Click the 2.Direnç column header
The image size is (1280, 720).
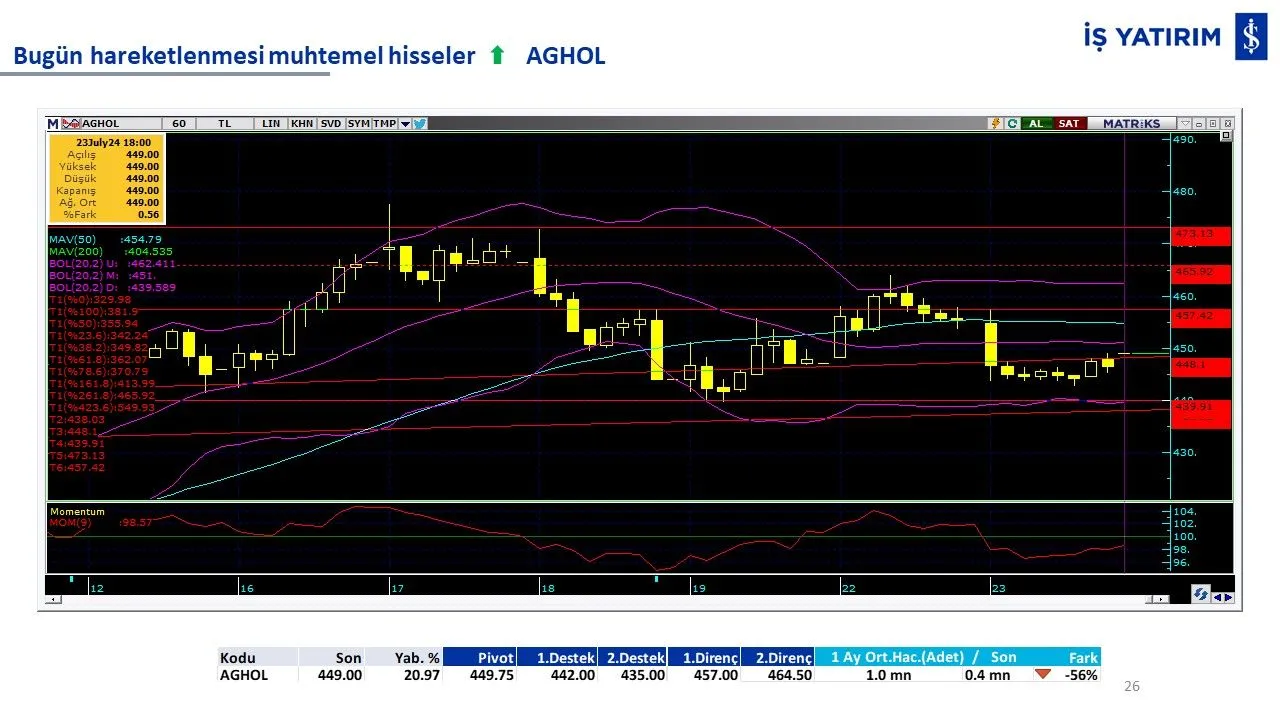pos(777,657)
